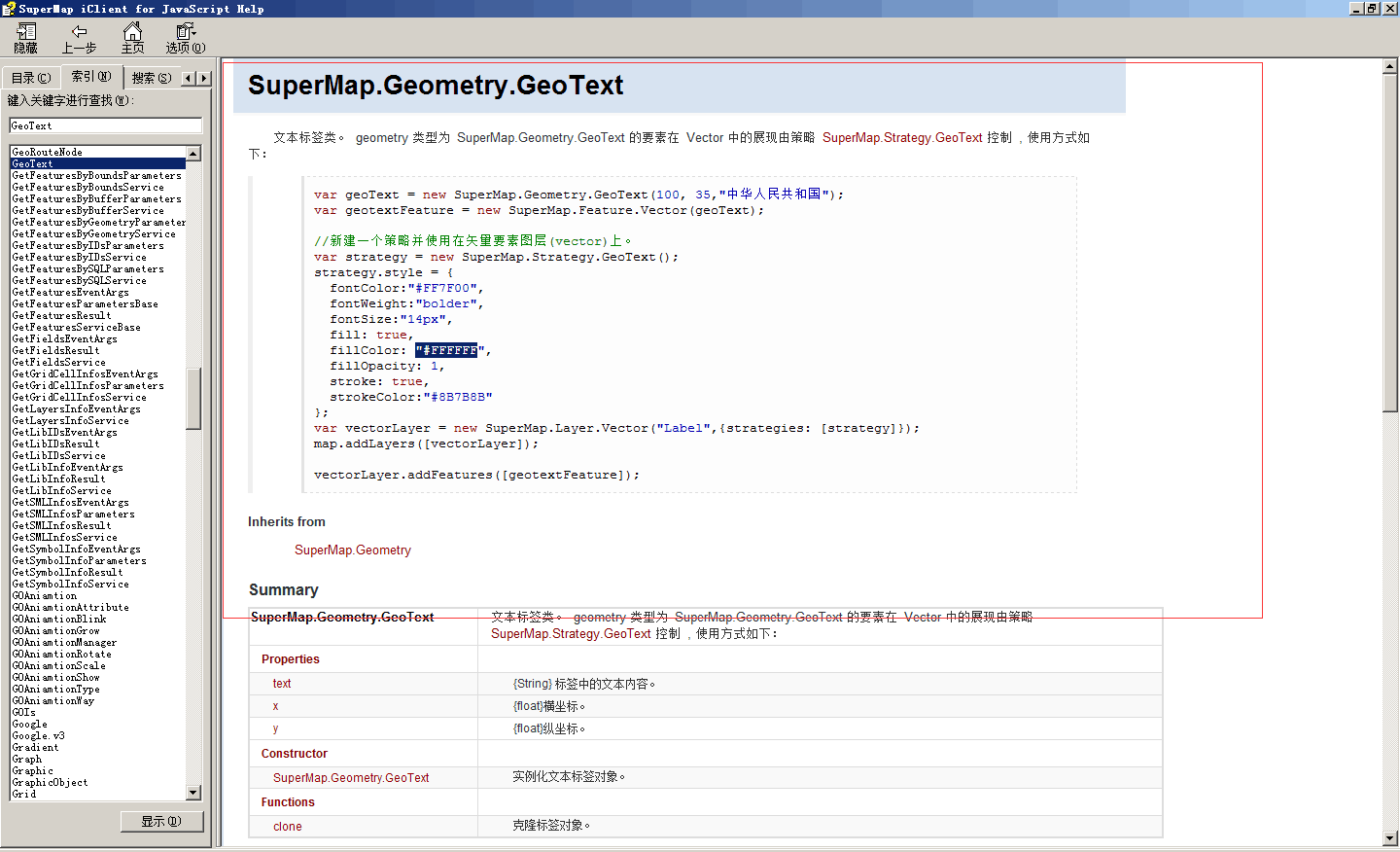
Task: Open the clone function link
Action: coord(288,826)
